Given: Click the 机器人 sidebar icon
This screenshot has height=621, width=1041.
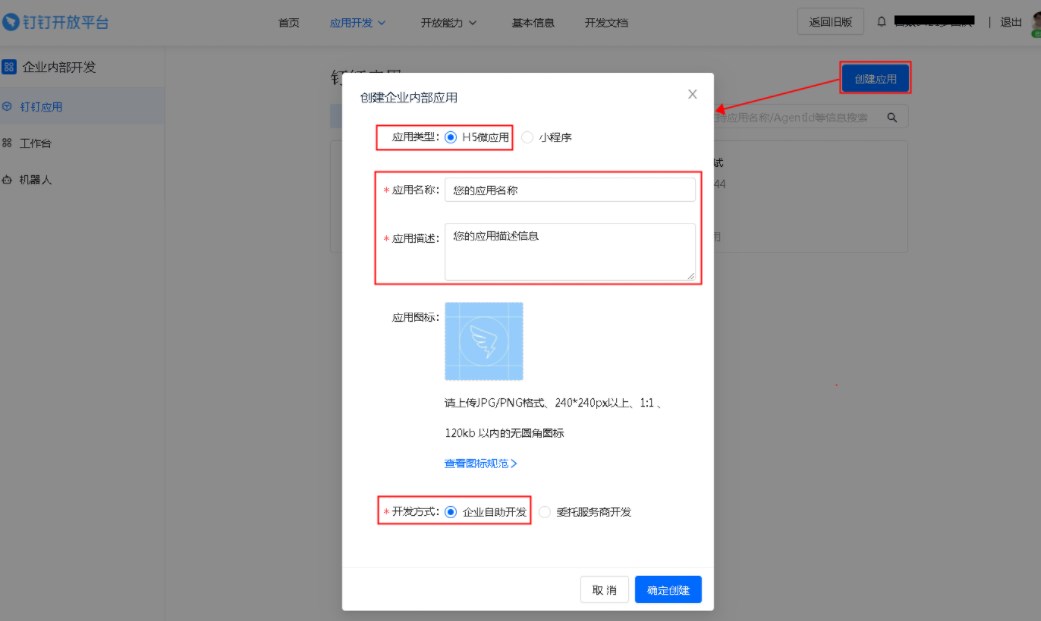Looking at the screenshot, I should click(x=8, y=180).
